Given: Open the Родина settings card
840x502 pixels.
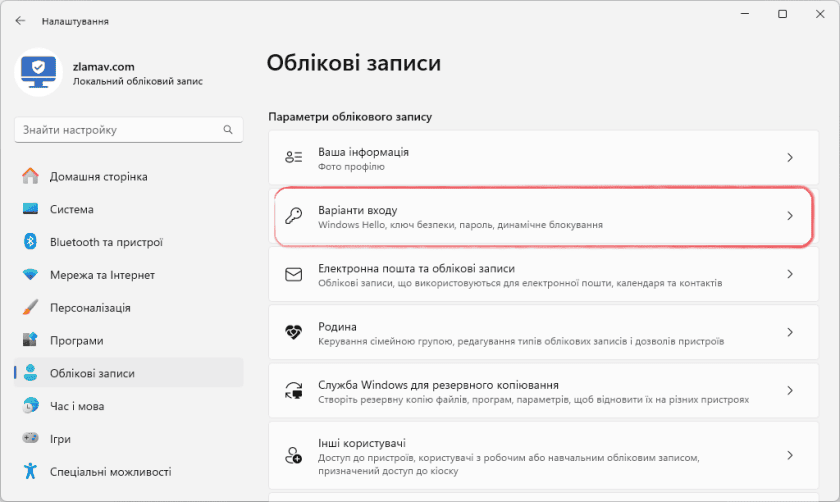Looking at the screenshot, I should pos(544,332).
